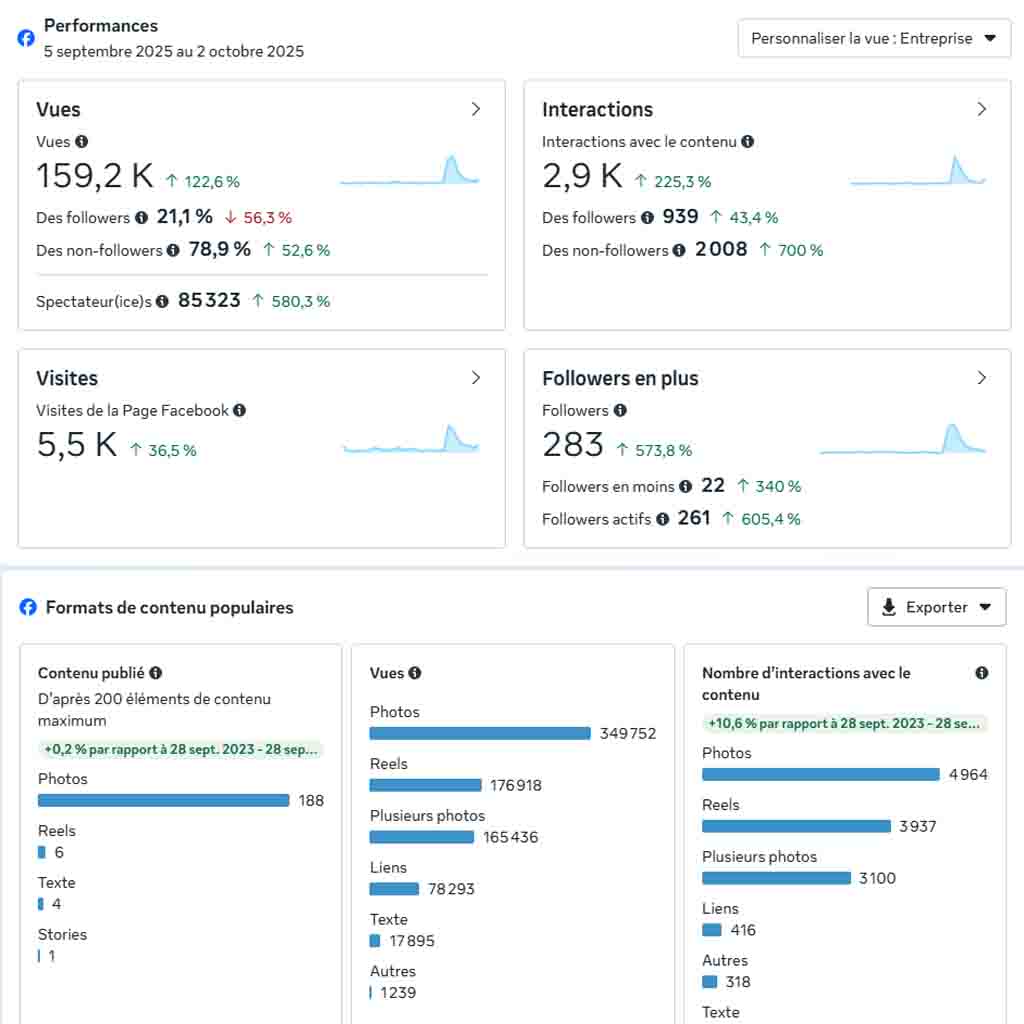Open the Exporter dropdown button

click(x=936, y=607)
